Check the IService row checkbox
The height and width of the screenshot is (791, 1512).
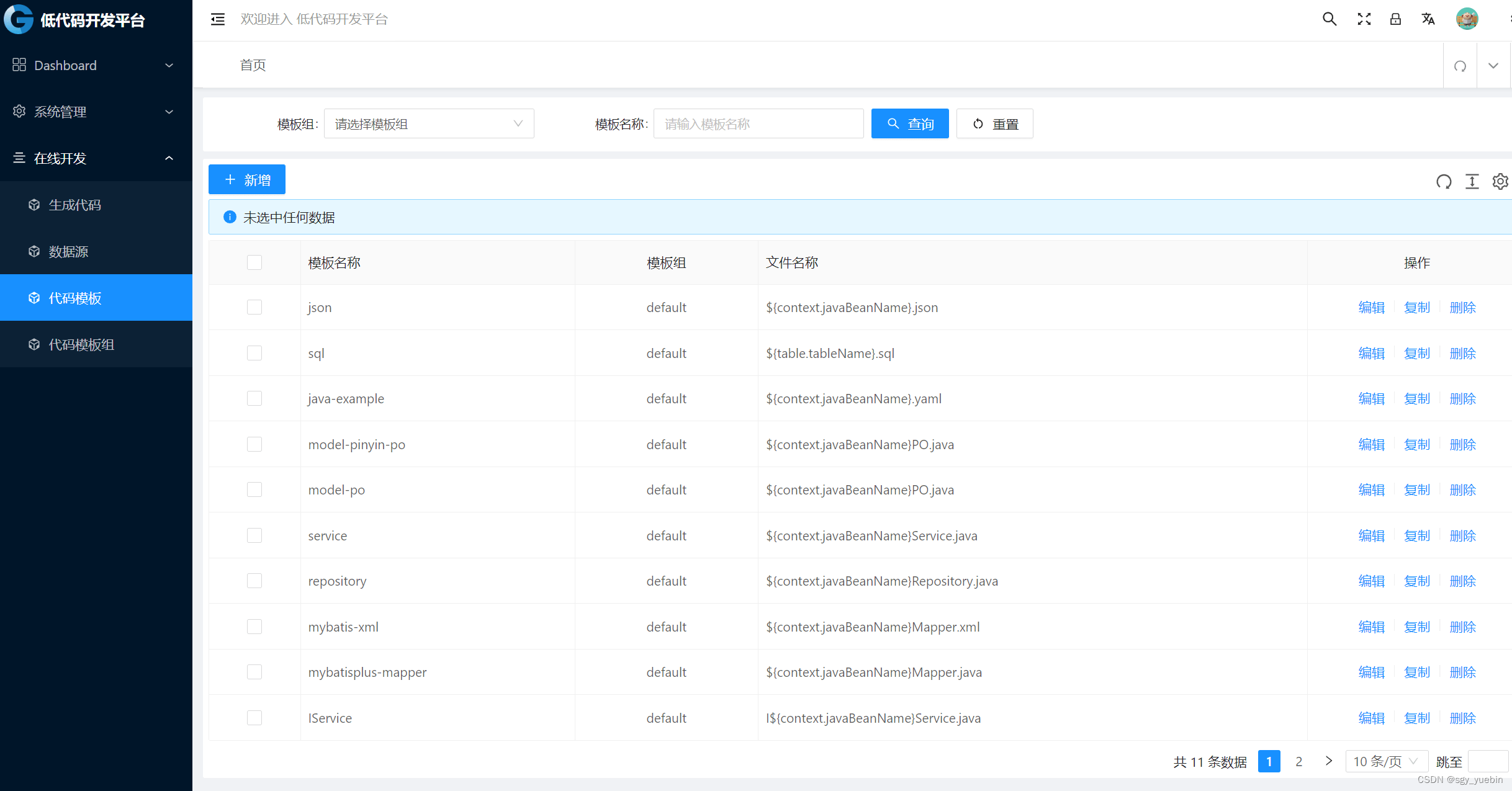[254, 718]
